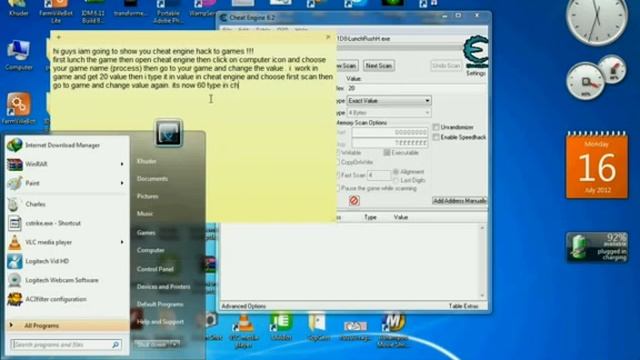Expand the VLC media player submenu arrow
640x360 pixels.
coord(122,242)
